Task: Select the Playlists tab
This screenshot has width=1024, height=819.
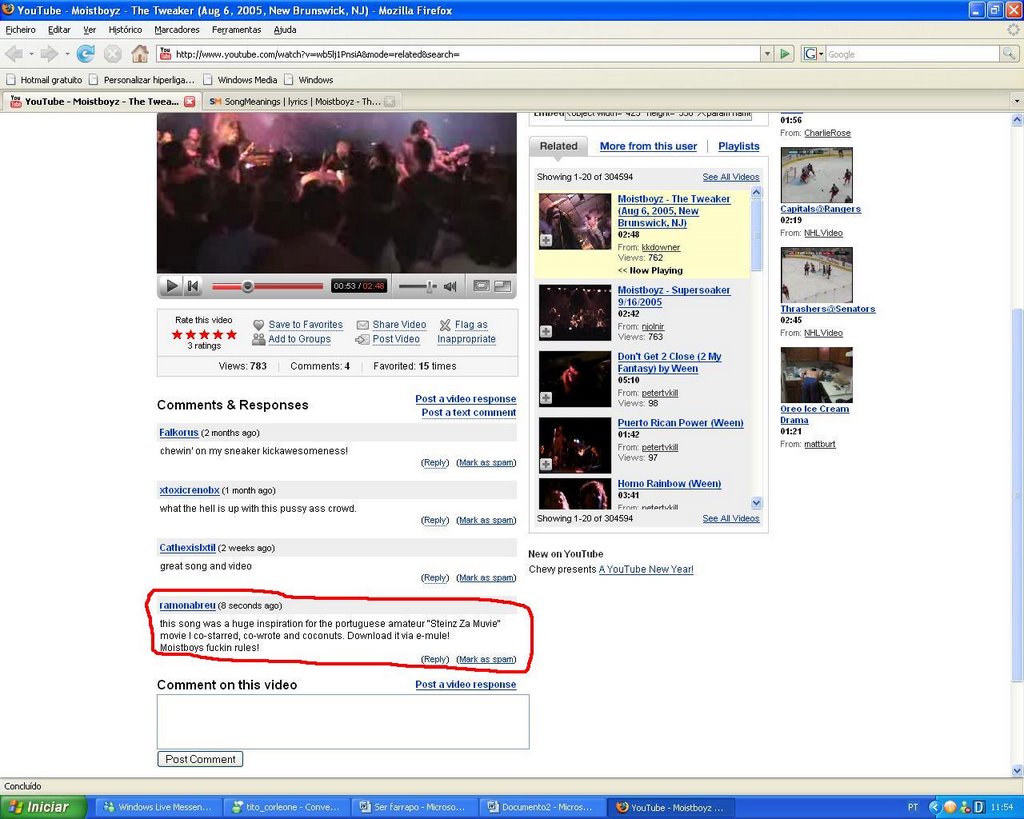Action: 739,146
